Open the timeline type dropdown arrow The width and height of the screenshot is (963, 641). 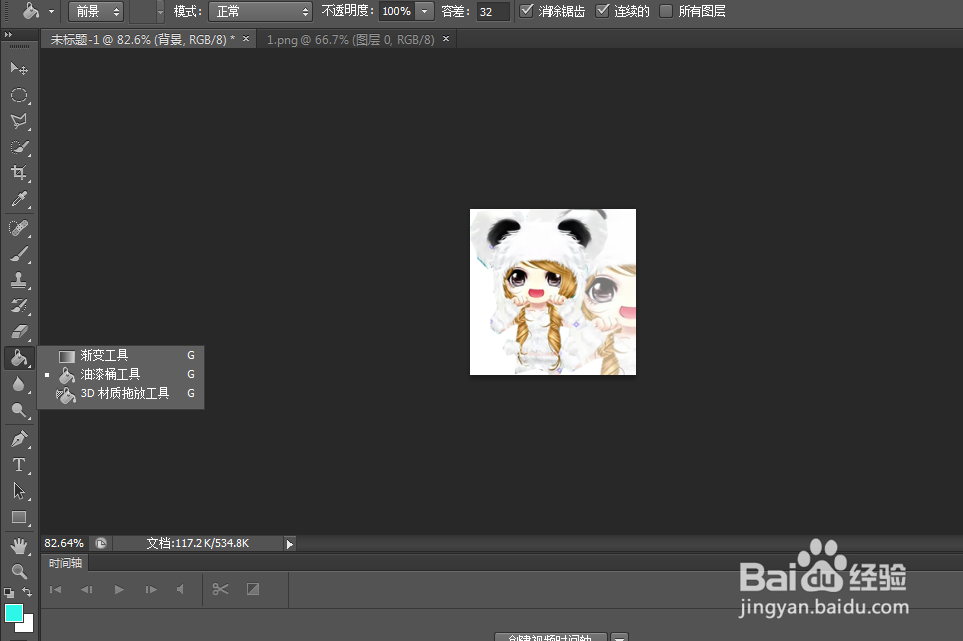(620, 637)
